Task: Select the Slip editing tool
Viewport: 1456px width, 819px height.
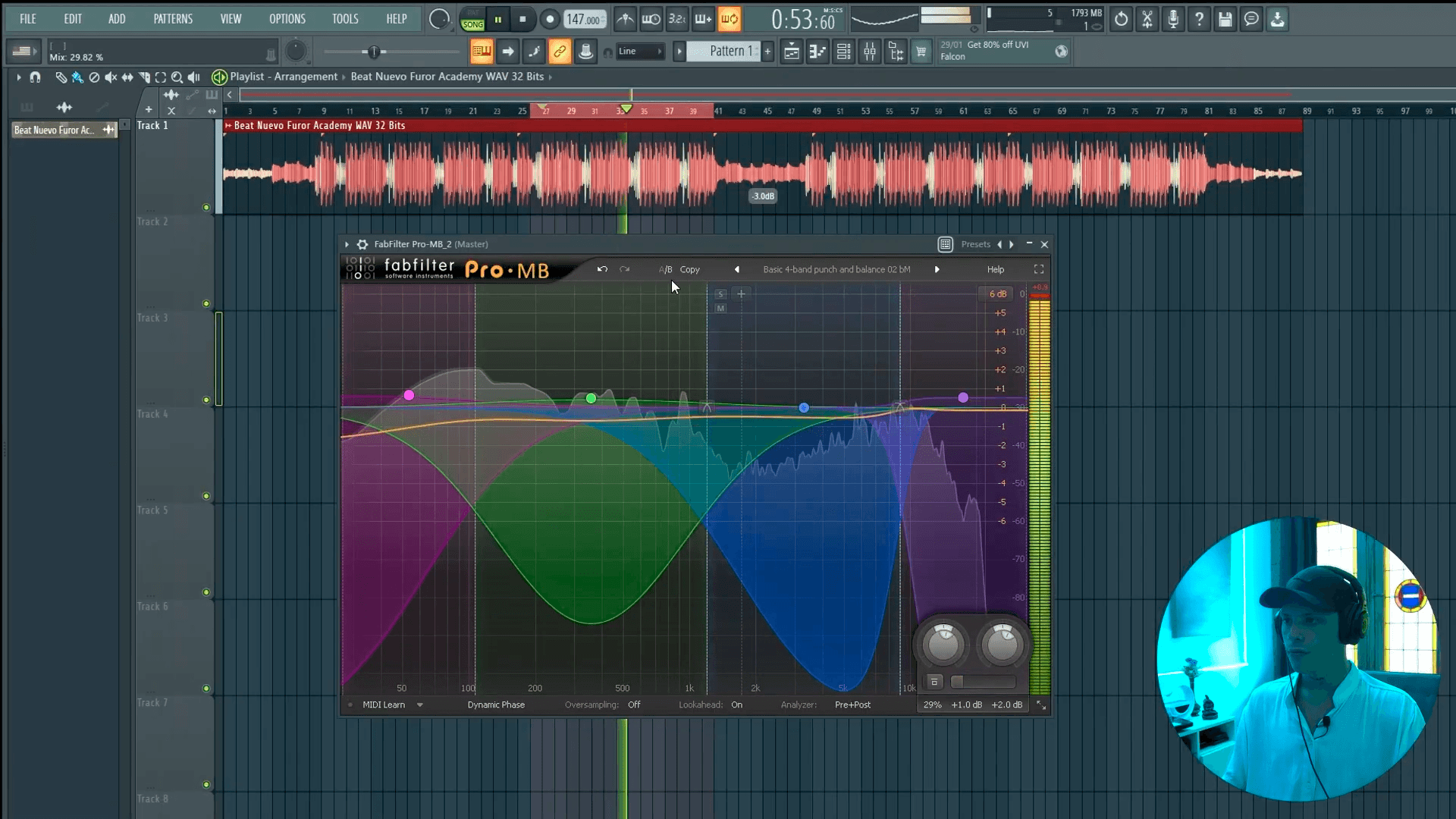Action: (127, 77)
